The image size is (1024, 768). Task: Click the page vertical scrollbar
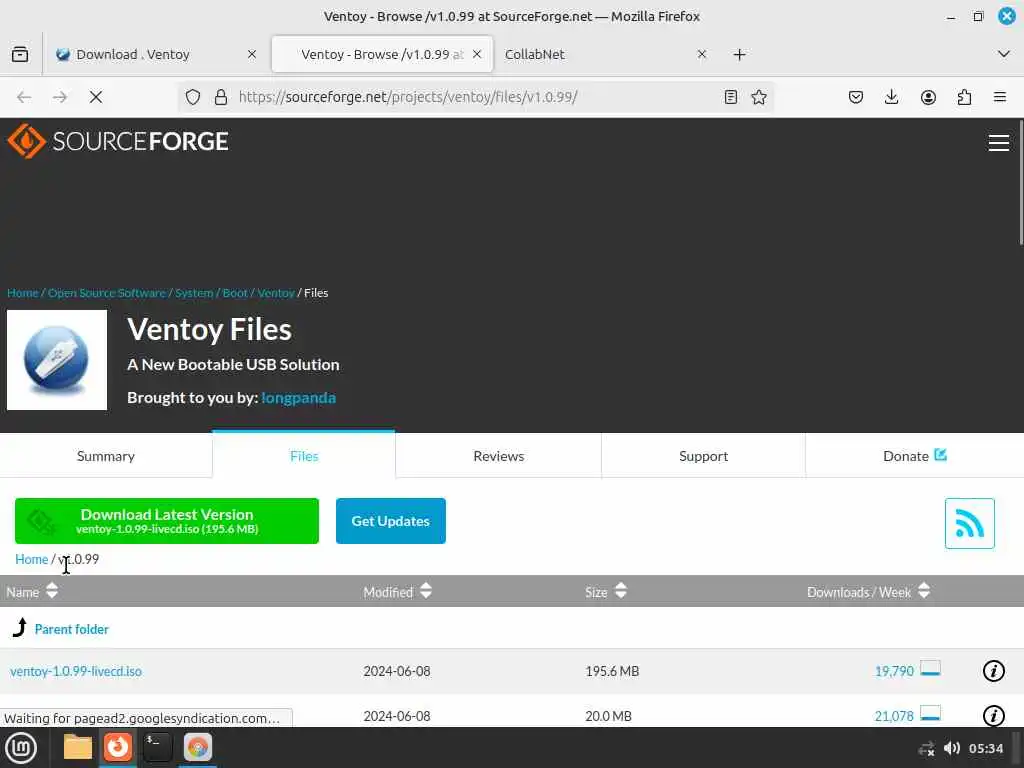pyautogui.click(x=1020, y=184)
